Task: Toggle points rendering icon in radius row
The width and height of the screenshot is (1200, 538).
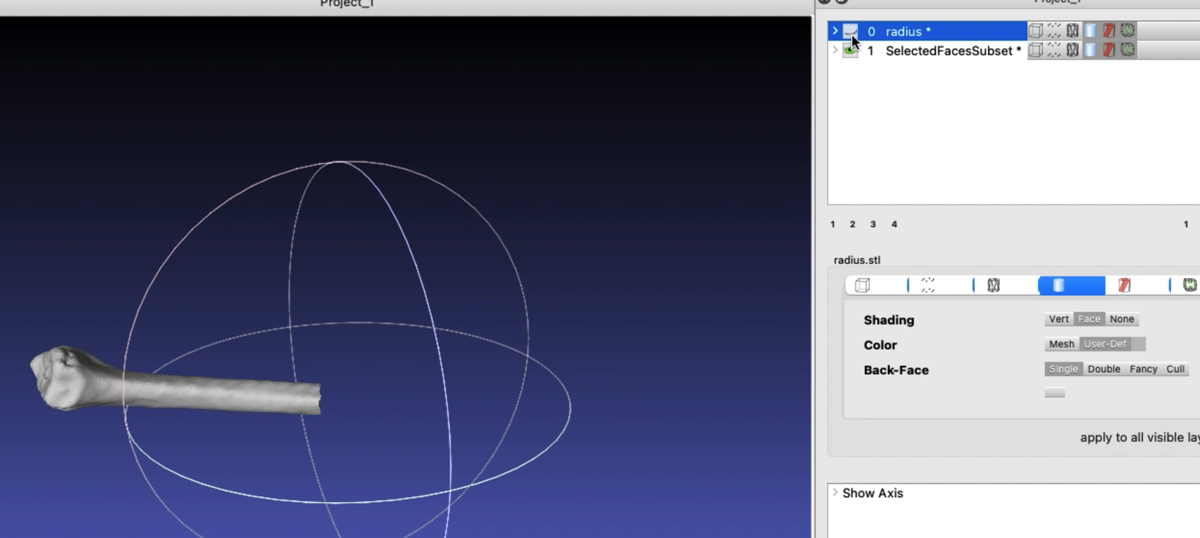Action: [1054, 31]
